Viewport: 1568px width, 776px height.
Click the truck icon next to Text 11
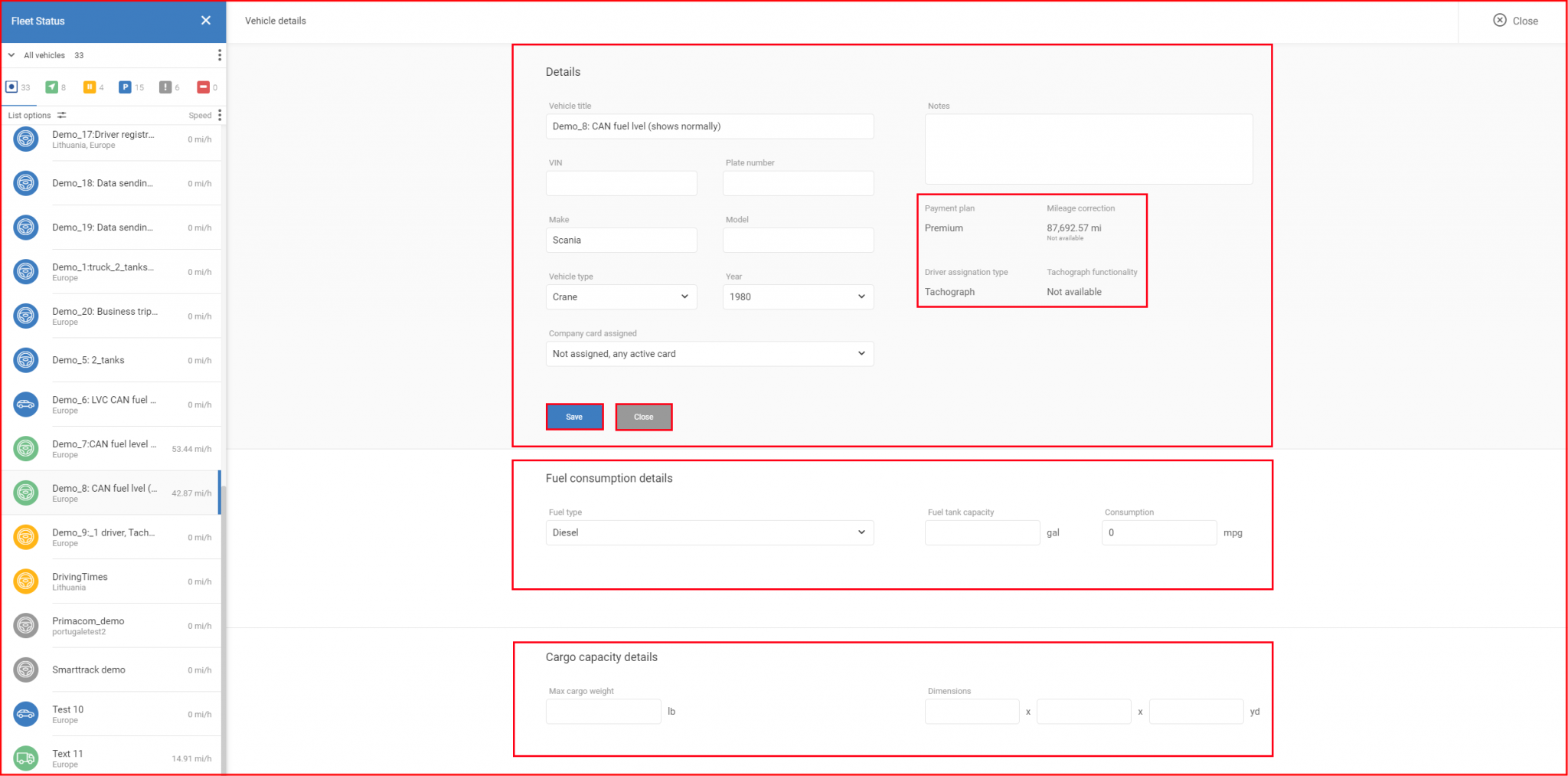(x=26, y=758)
